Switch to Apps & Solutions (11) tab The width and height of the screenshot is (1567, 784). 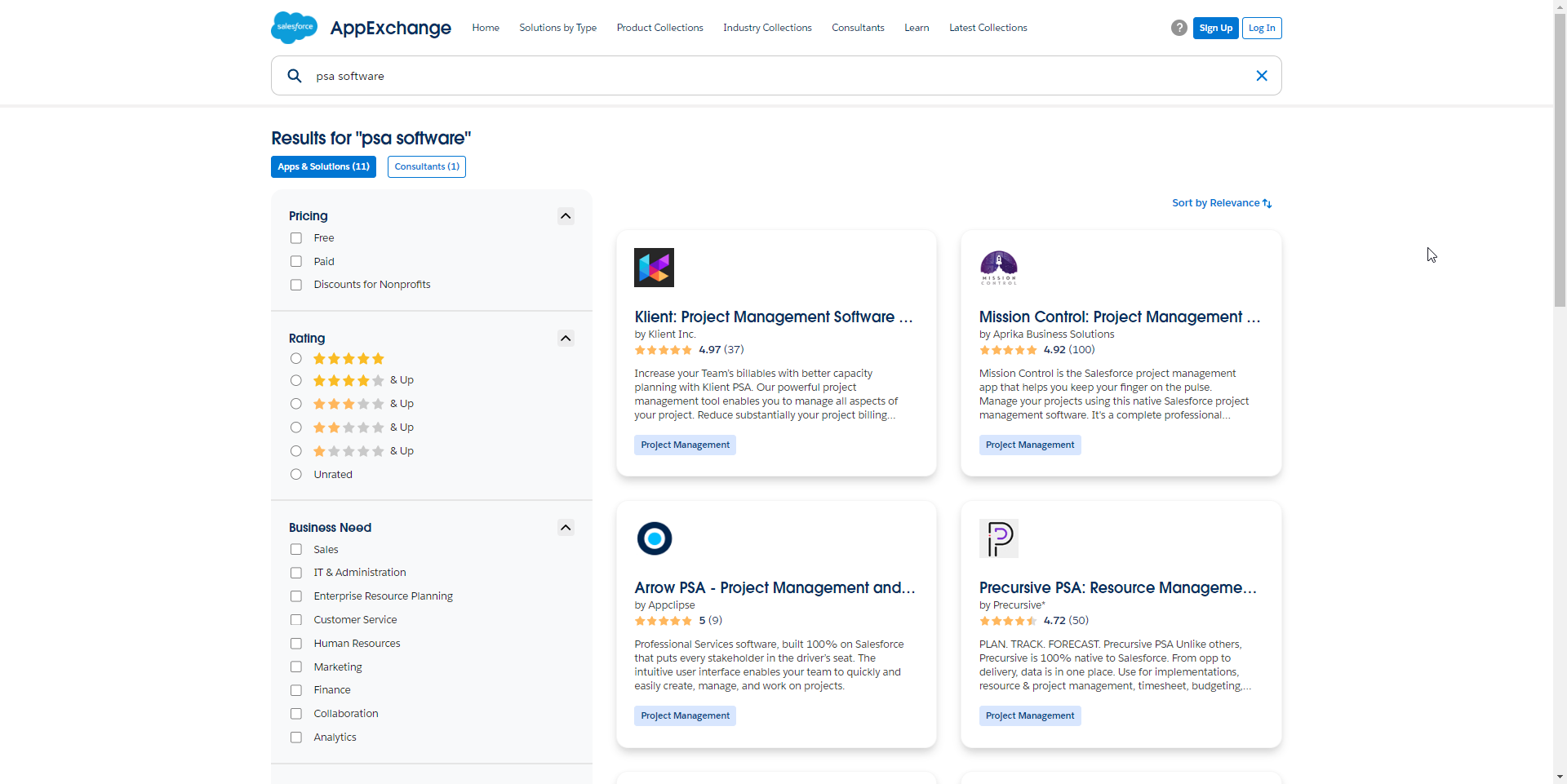pos(323,166)
